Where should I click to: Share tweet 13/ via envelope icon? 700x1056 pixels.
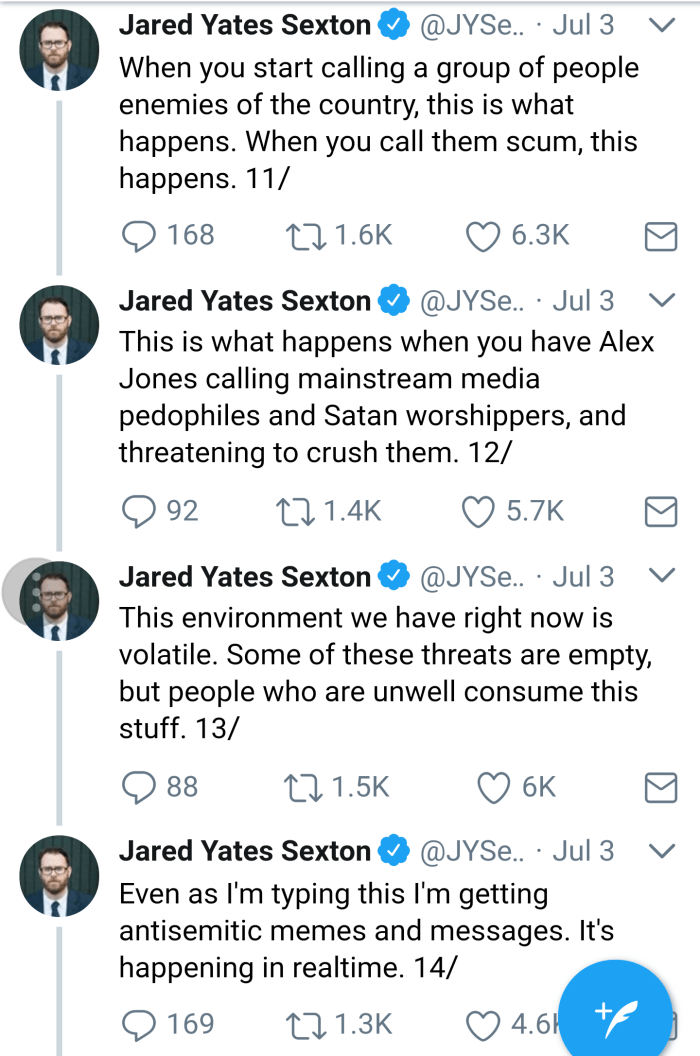click(660, 788)
